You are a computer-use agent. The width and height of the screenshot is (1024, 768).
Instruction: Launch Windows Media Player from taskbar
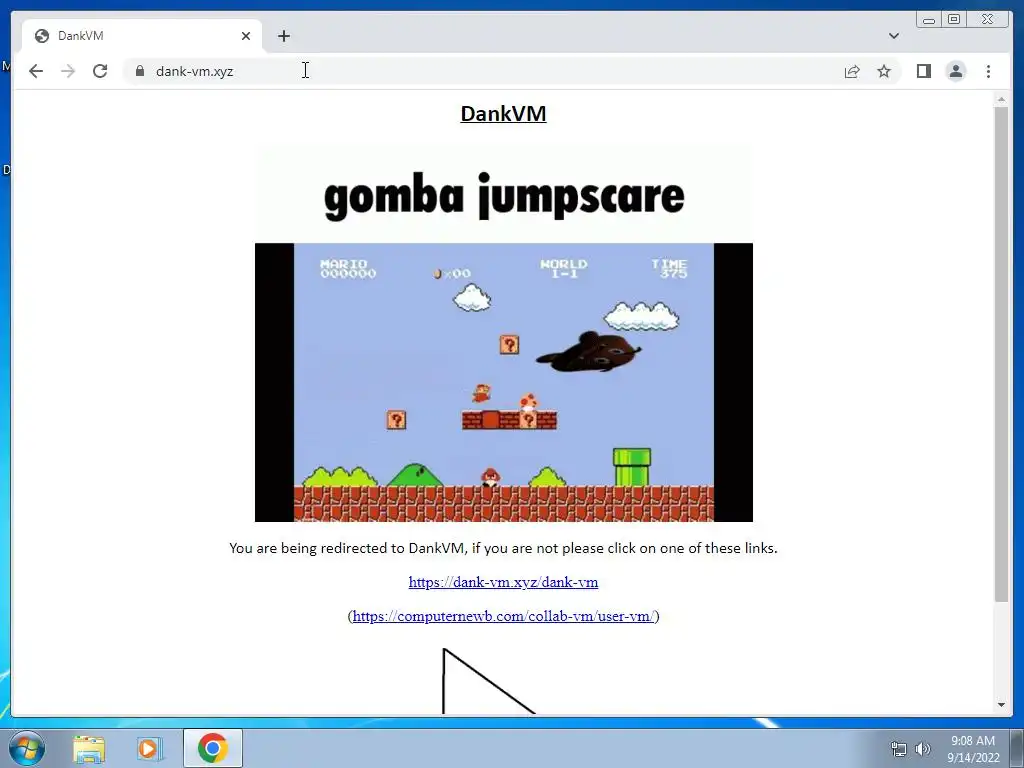click(149, 748)
